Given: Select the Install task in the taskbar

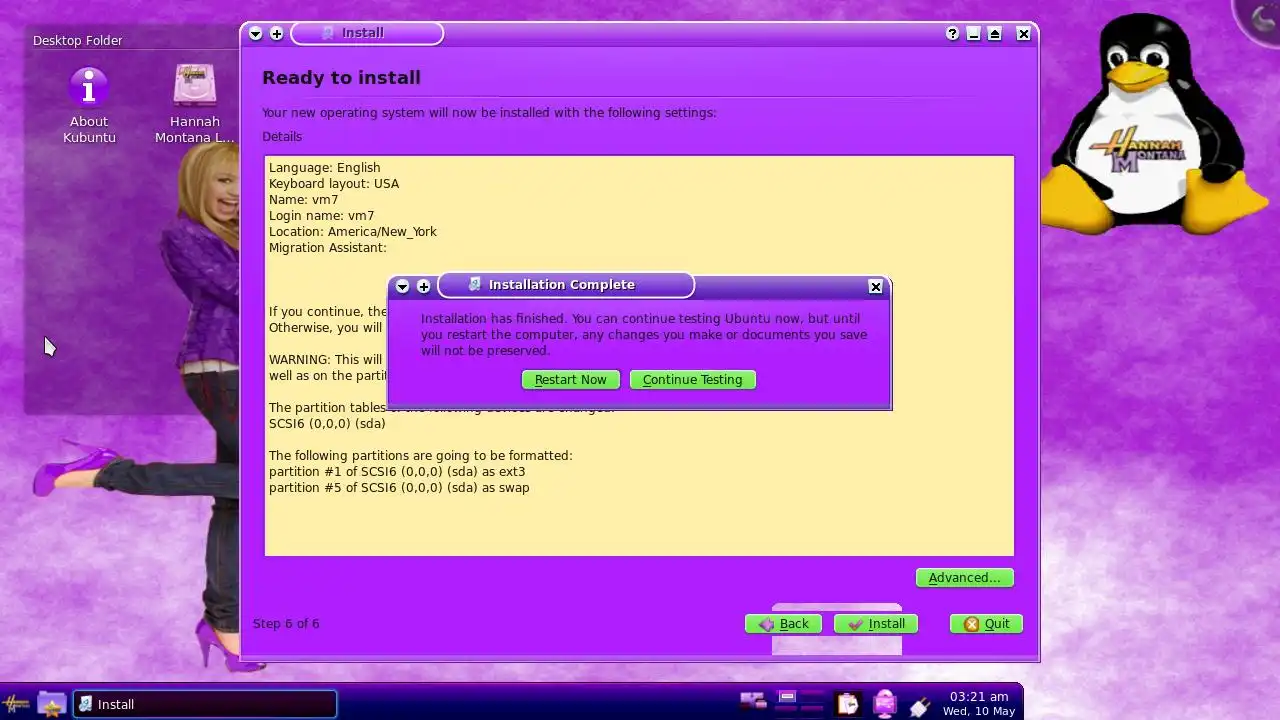Looking at the screenshot, I should [x=205, y=704].
